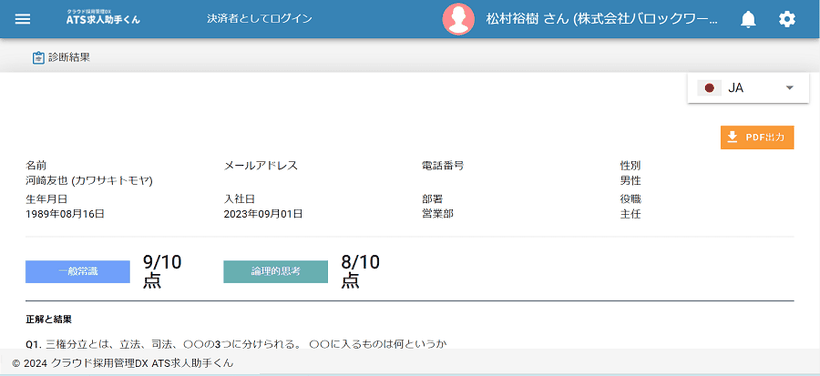Click birth date 1989年08月16日
820x376 pixels.
[65, 214]
